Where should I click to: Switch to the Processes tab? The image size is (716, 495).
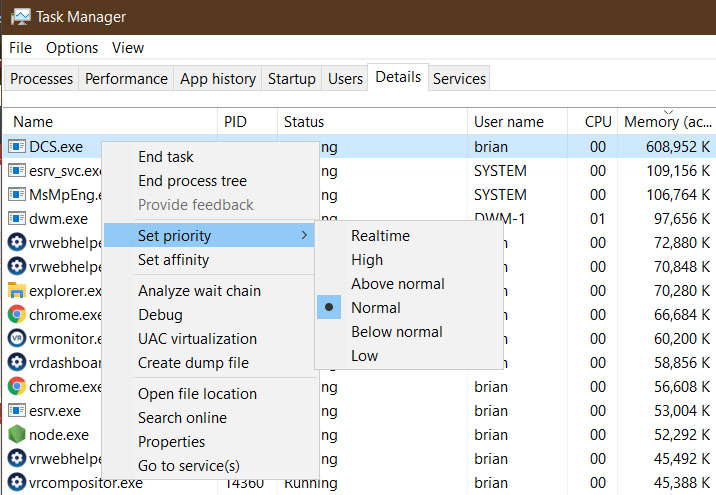42,79
